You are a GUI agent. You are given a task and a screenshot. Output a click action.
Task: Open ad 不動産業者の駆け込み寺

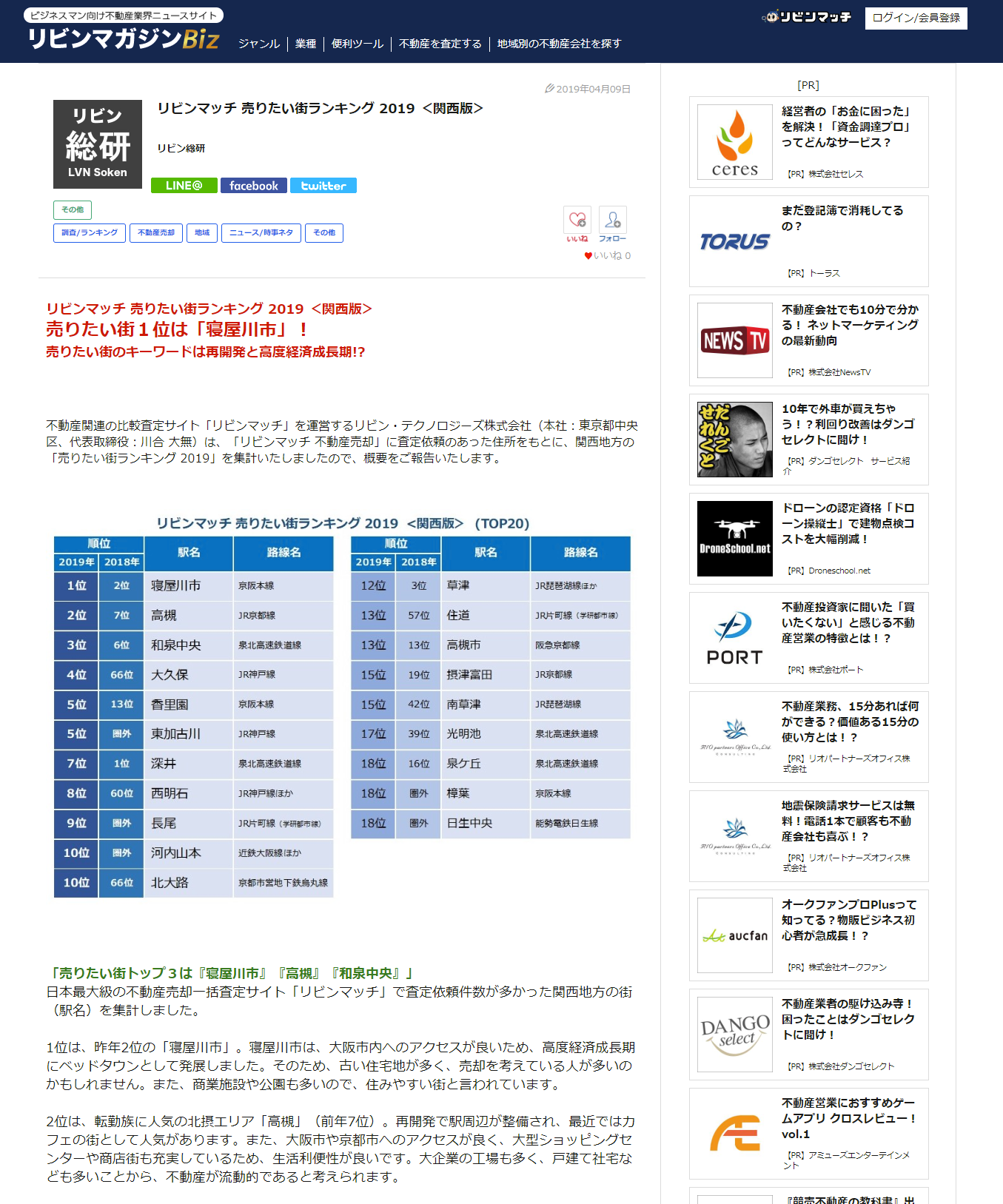(848, 1019)
